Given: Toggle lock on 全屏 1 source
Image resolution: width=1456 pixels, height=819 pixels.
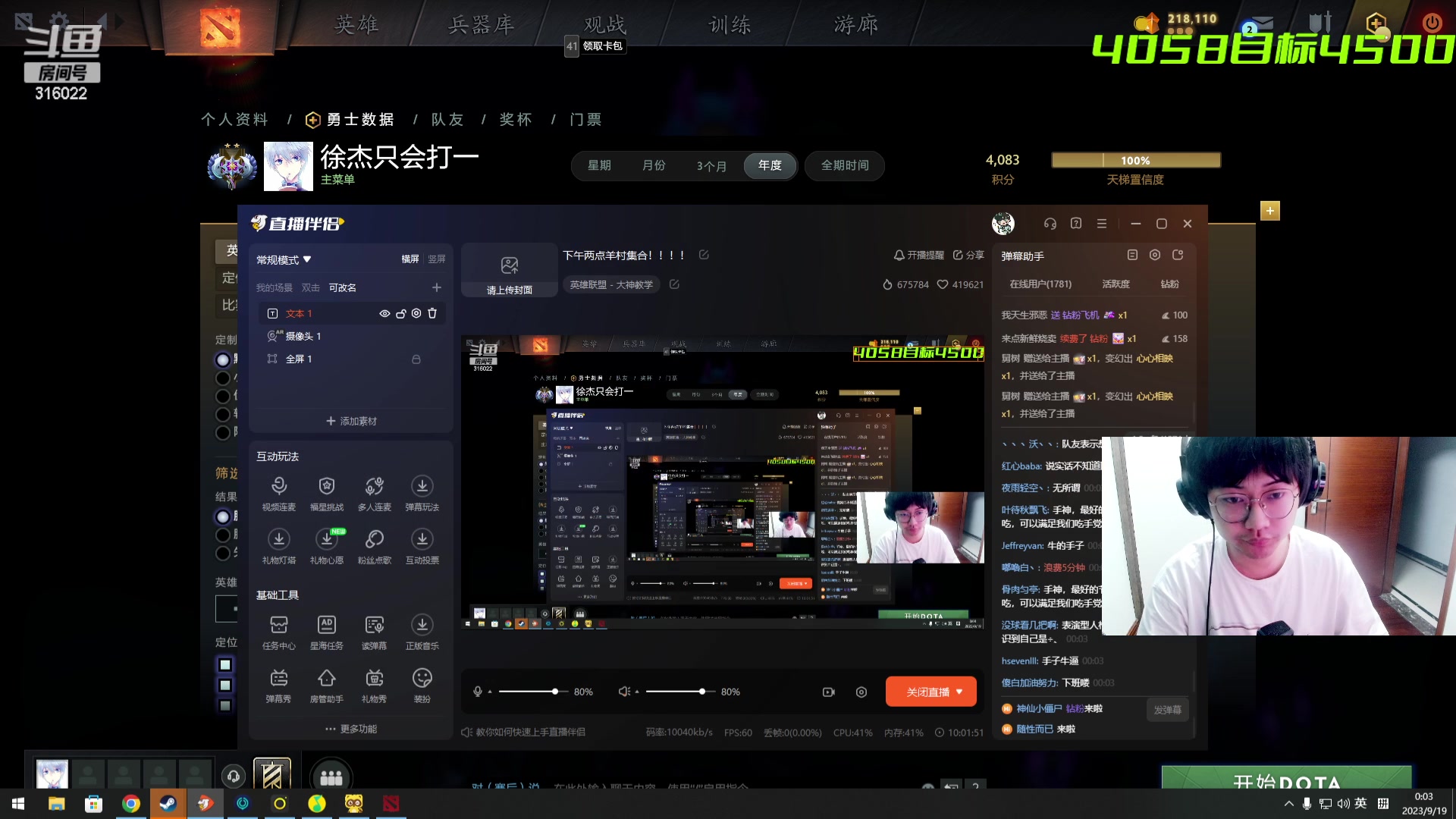Looking at the screenshot, I should point(416,359).
